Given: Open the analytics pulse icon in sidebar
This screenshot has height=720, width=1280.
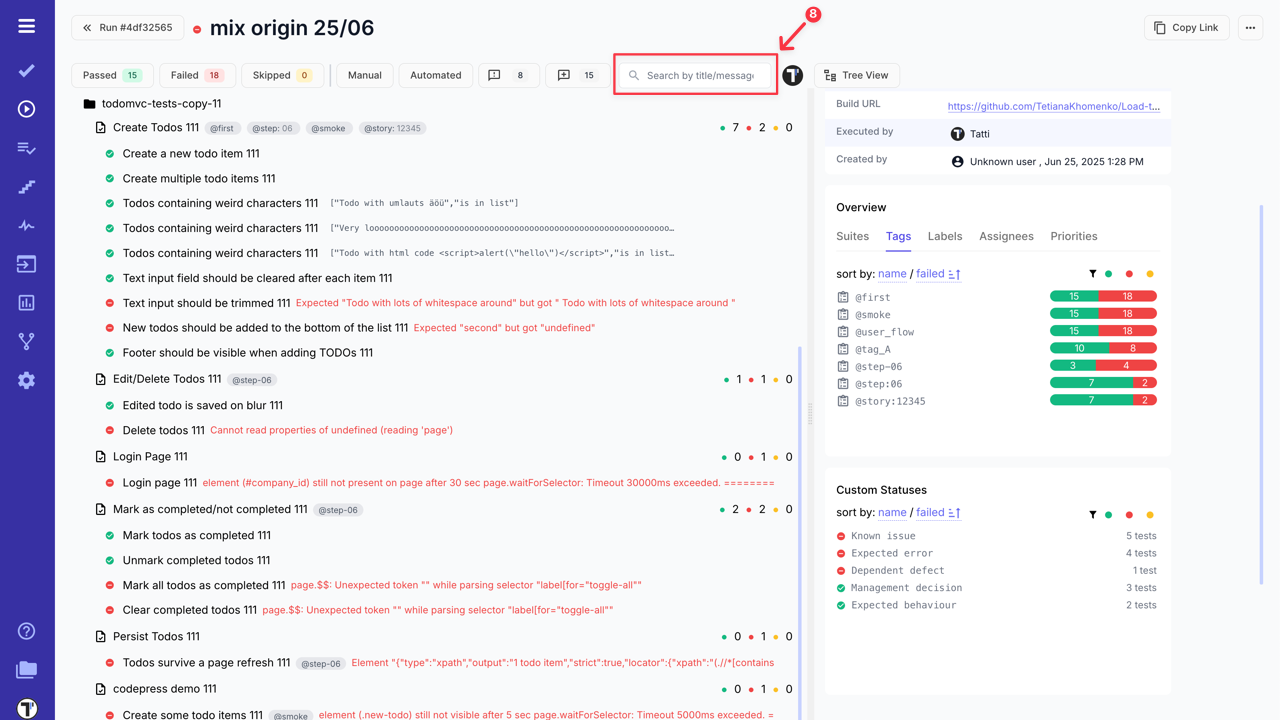Looking at the screenshot, I should coord(26,225).
